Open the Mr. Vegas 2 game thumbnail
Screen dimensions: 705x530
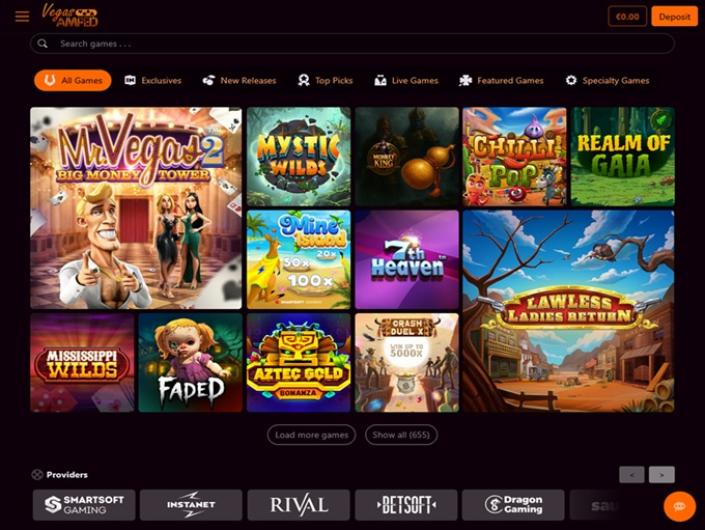136,208
